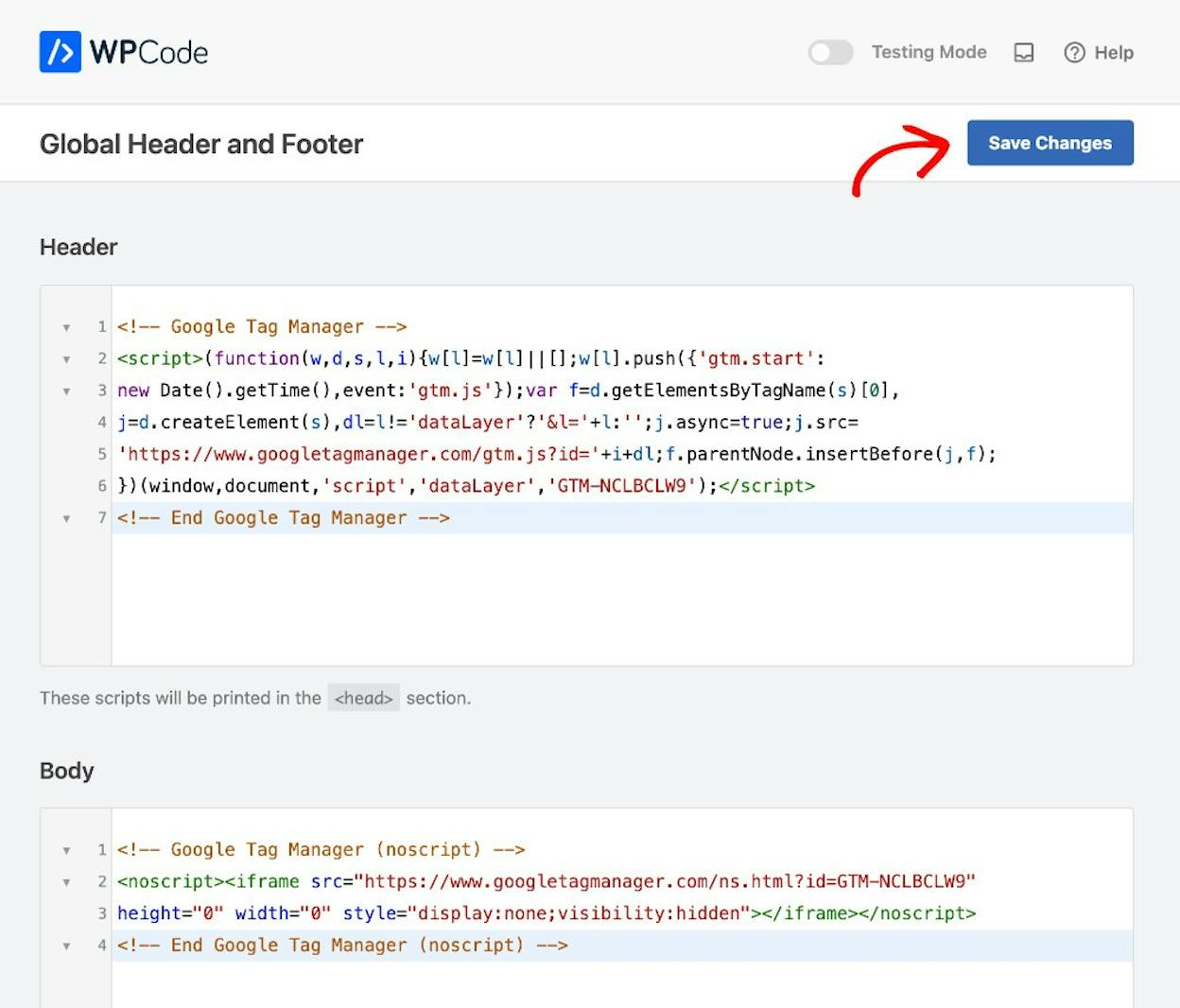This screenshot has height=1008, width=1180.
Task: Click Header line containing 'GTM-NCLBCLW9' and </script>
Action: coord(466,486)
